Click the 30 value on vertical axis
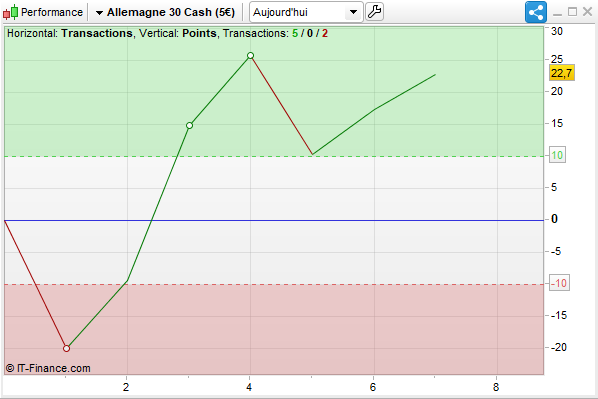Image resolution: width=598 pixels, height=399 pixels. tap(557, 31)
